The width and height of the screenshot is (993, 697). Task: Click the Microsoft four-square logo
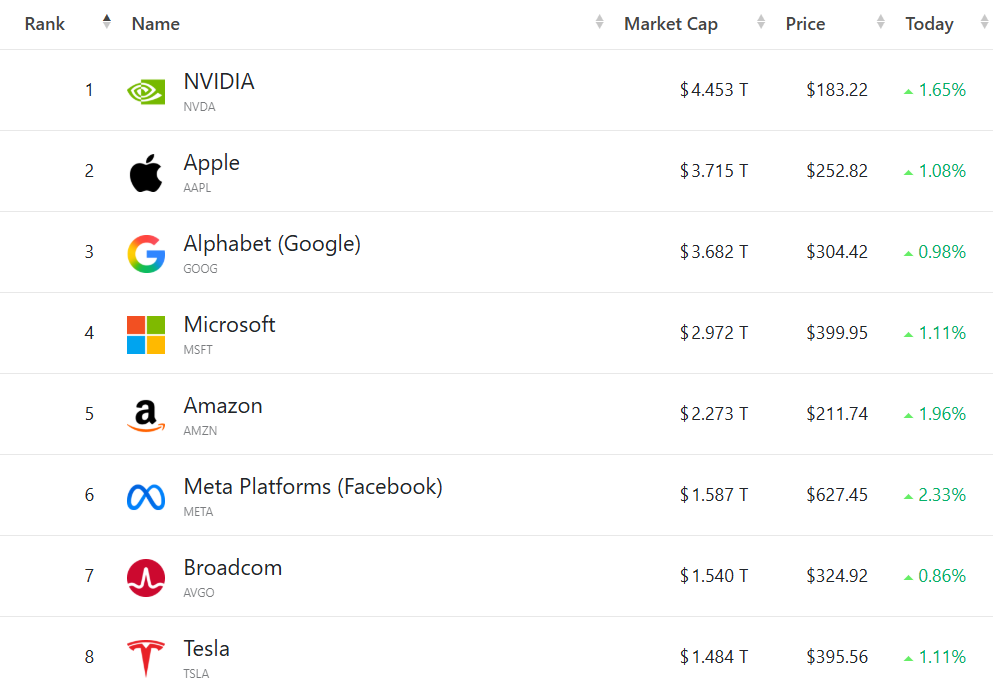tap(146, 335)
